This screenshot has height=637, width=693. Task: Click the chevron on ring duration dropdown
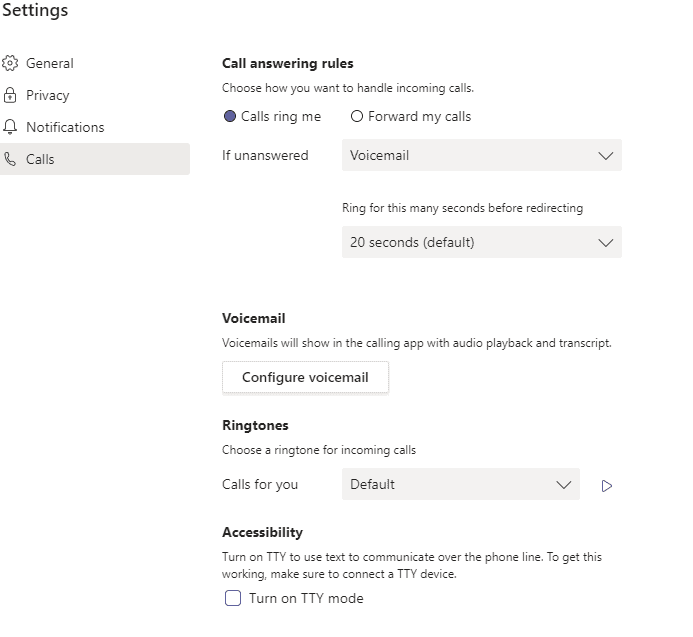[605, 243]
